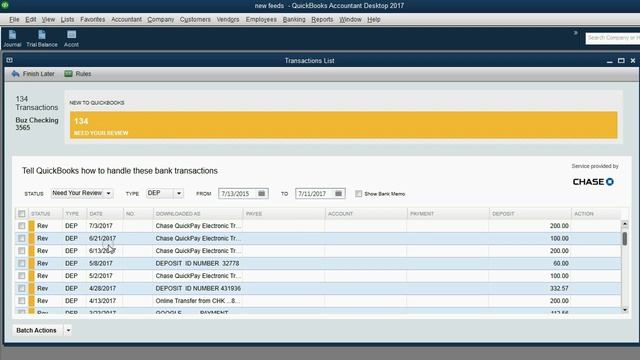Check the 5/2/2017 transaction checkbox
This screenshot has width=640, height=360.
click(x=22, y=276)
